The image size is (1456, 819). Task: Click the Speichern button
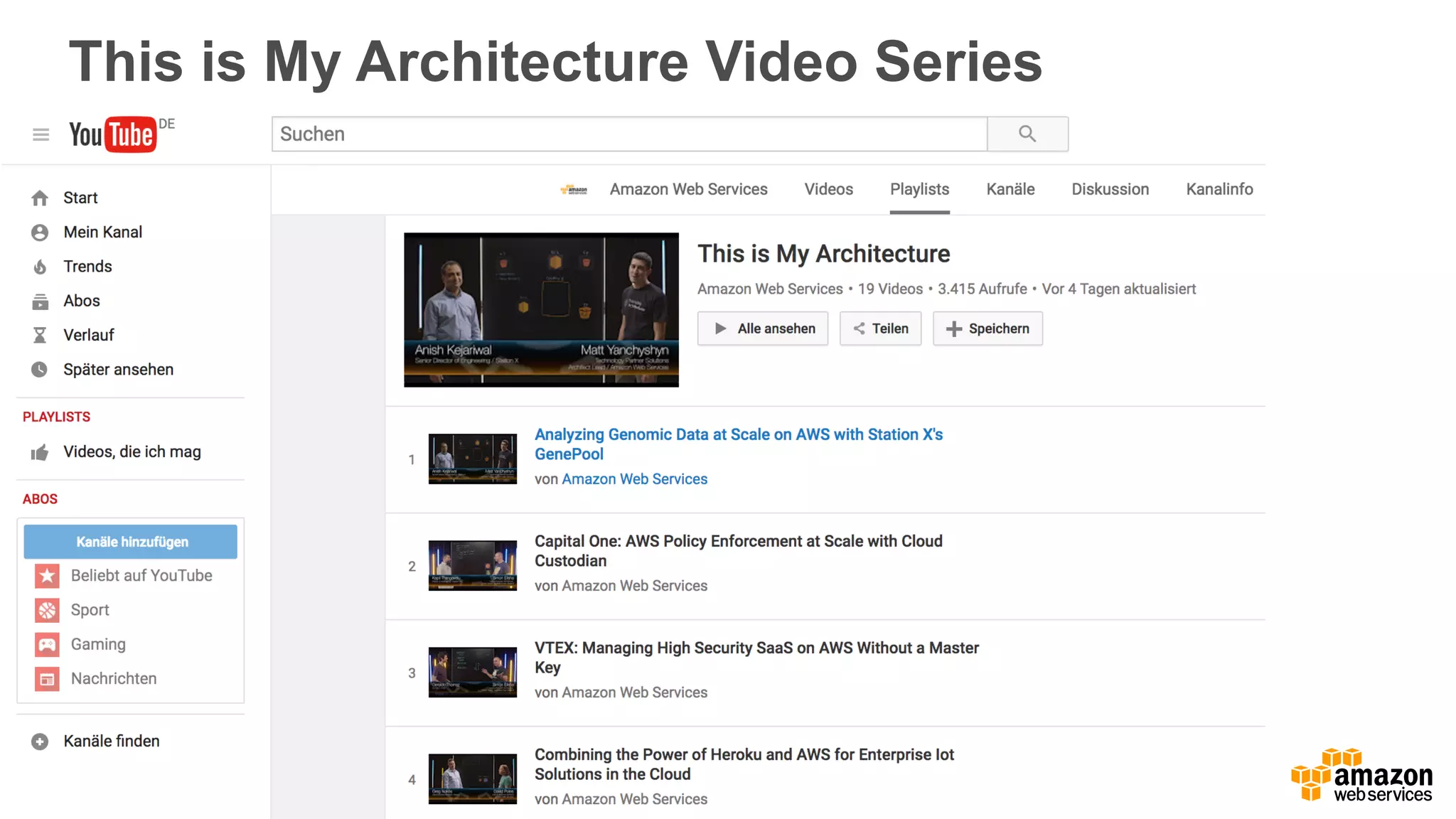[x=987, y=328]
